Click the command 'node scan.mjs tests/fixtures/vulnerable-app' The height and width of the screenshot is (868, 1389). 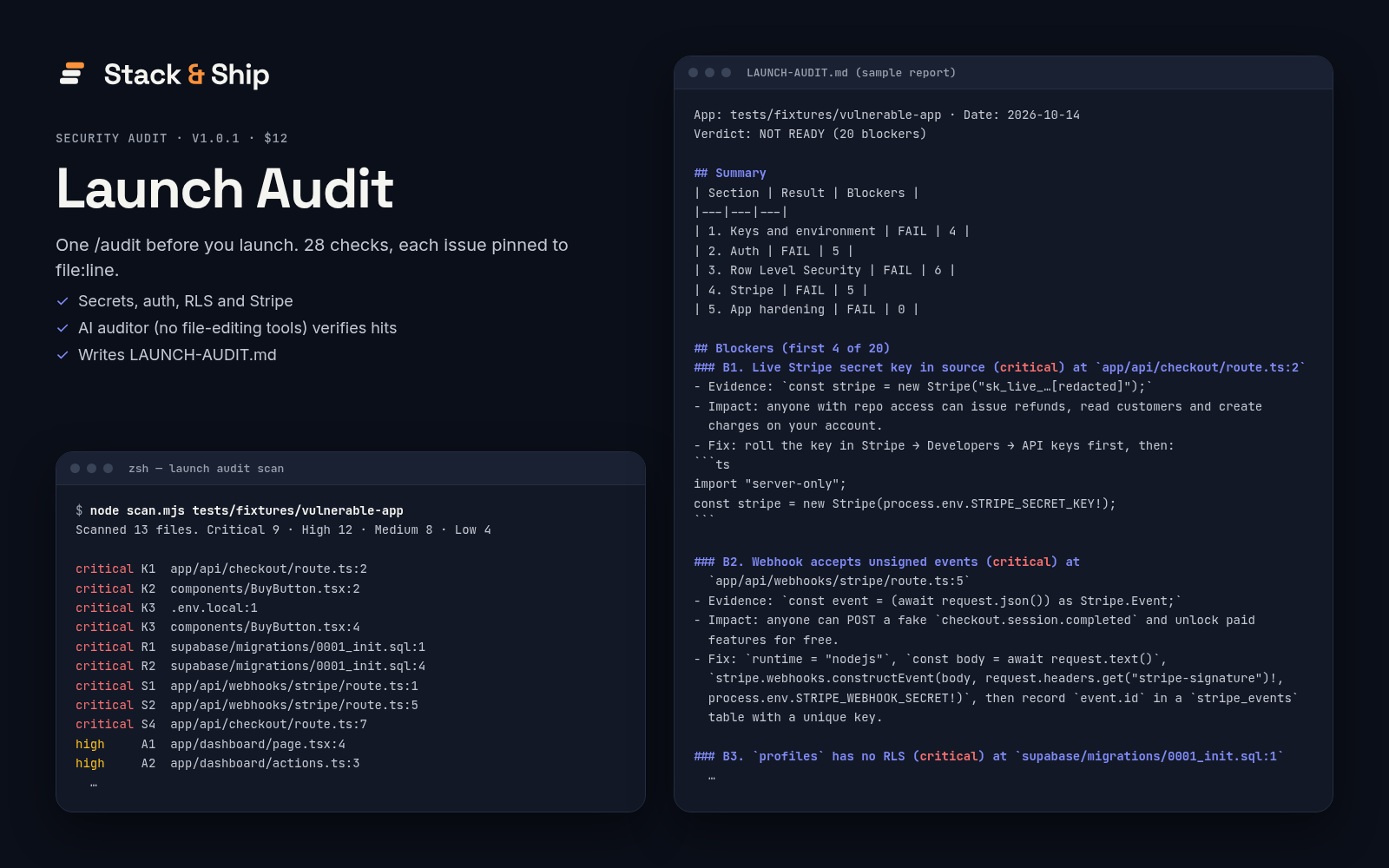point(247,510)
